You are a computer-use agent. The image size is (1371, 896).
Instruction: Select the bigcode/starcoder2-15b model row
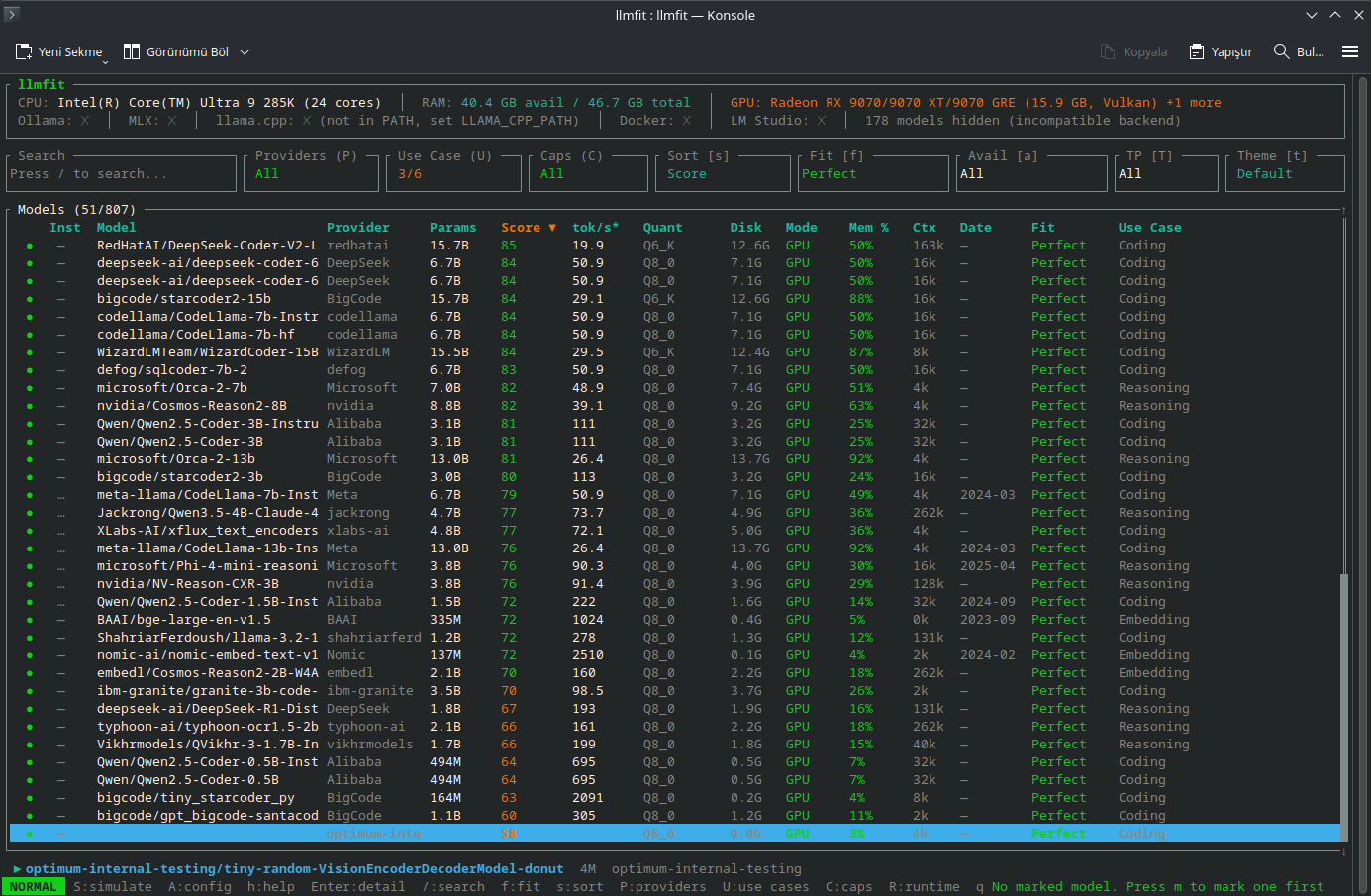click(x=675, y=299)
